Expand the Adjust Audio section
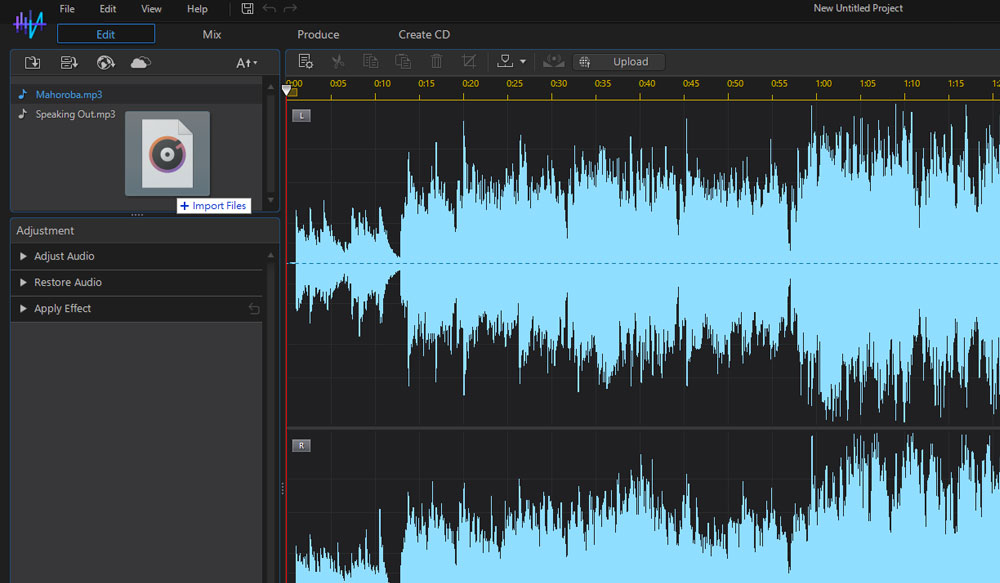The height and width of the screenshot is (583, 1000). [65, 256]
